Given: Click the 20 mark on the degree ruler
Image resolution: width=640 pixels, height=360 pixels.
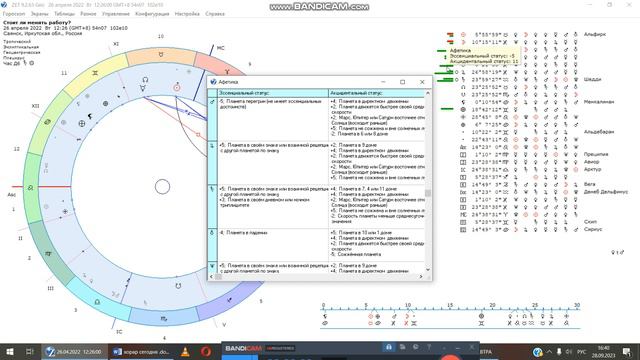Looking at the screenshot, I should (492, 305).
